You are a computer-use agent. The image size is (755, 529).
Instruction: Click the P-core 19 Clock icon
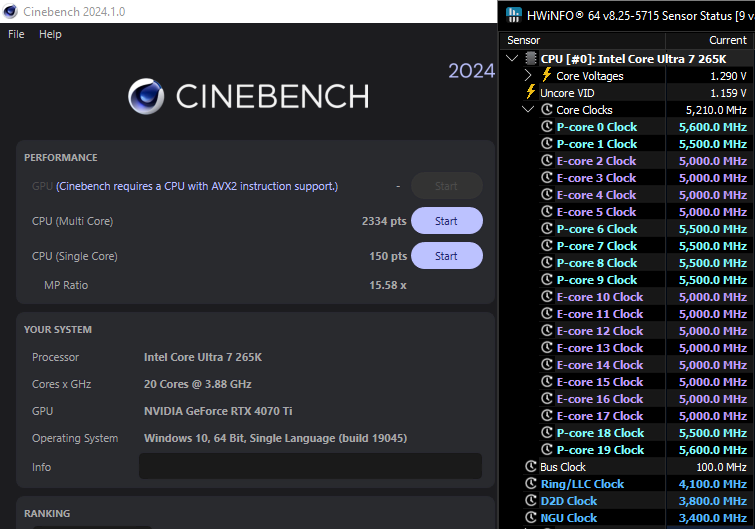[x=547, y=449]
